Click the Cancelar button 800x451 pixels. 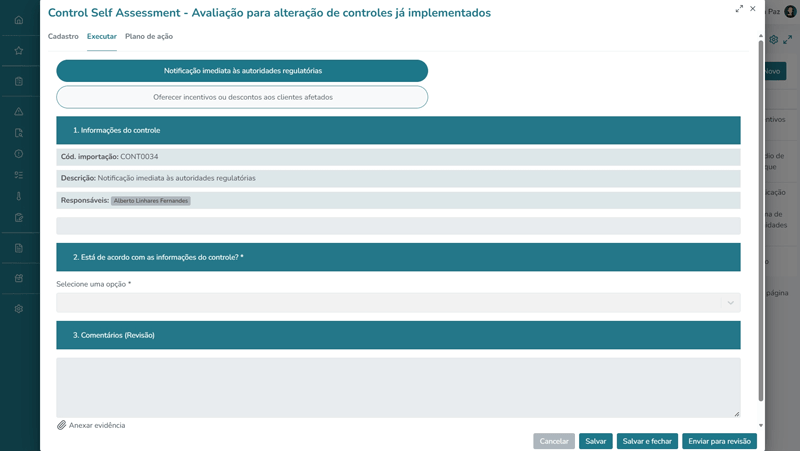point(554,441)
